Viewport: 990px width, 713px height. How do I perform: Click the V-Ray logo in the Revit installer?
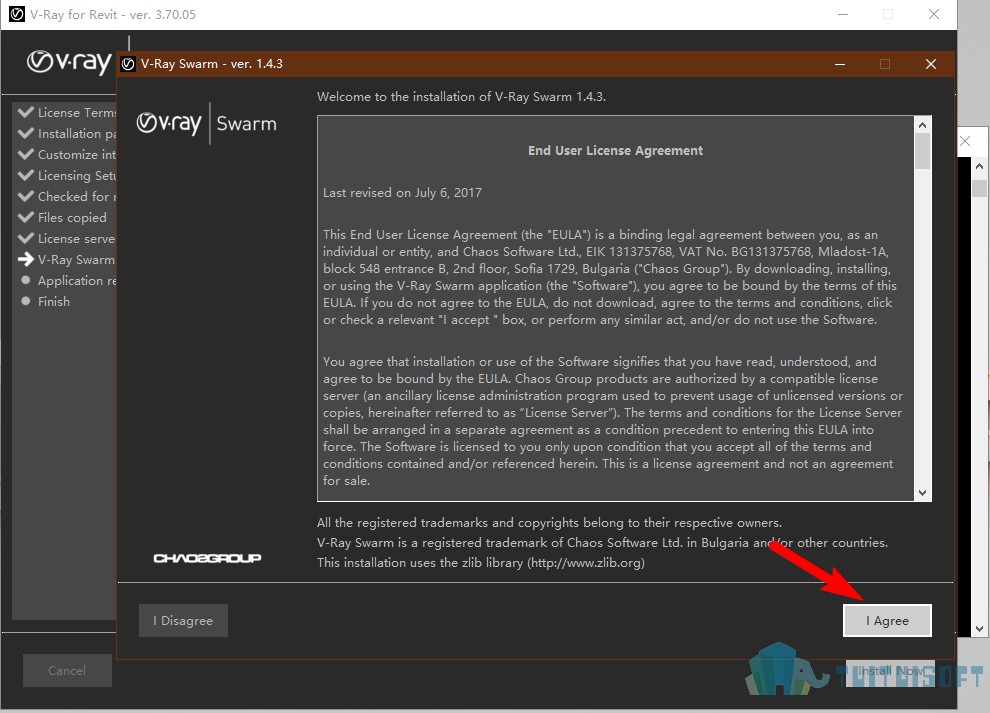pos(69,62)
